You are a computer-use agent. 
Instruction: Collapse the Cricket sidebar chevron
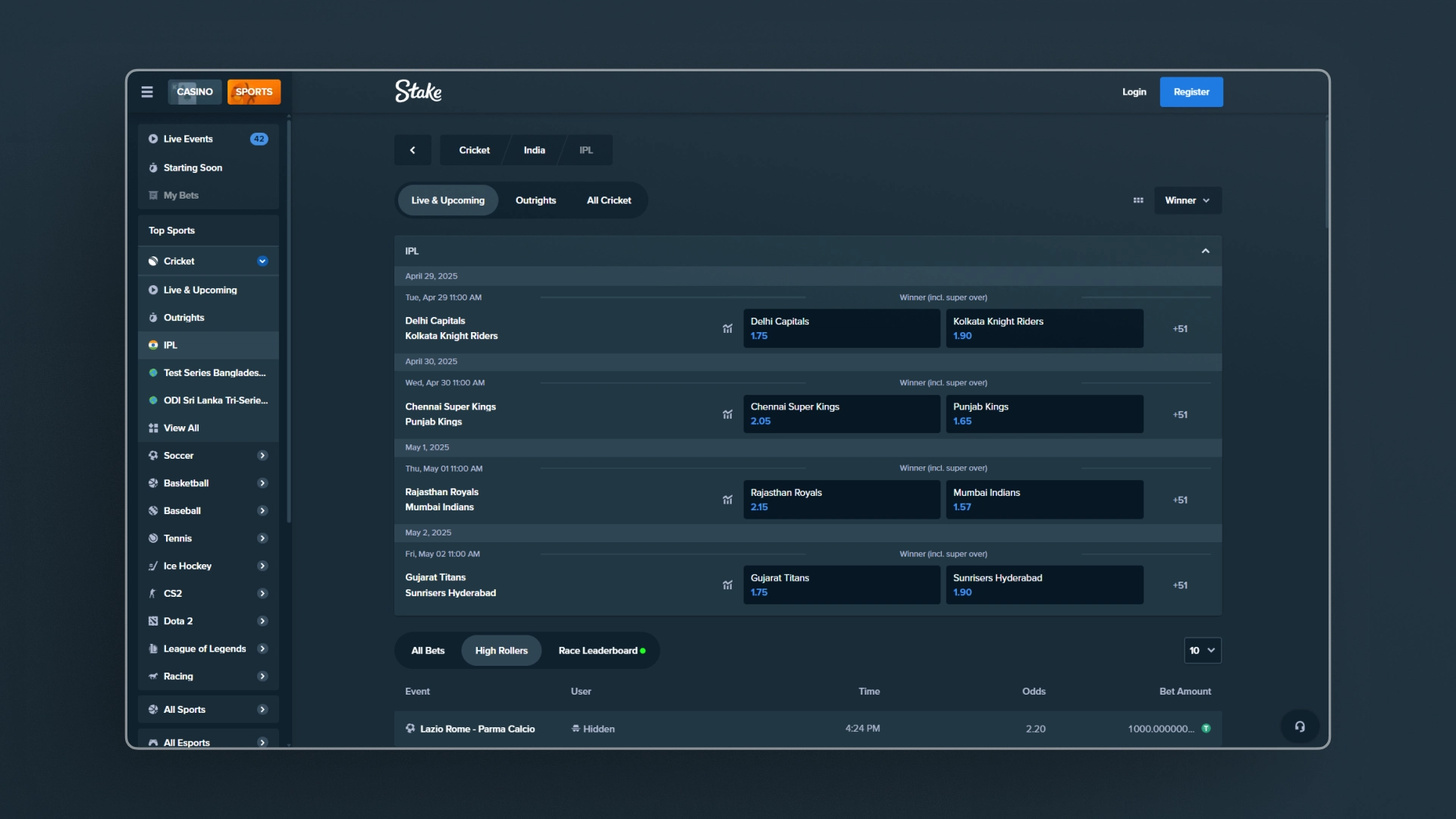(262, 261)
